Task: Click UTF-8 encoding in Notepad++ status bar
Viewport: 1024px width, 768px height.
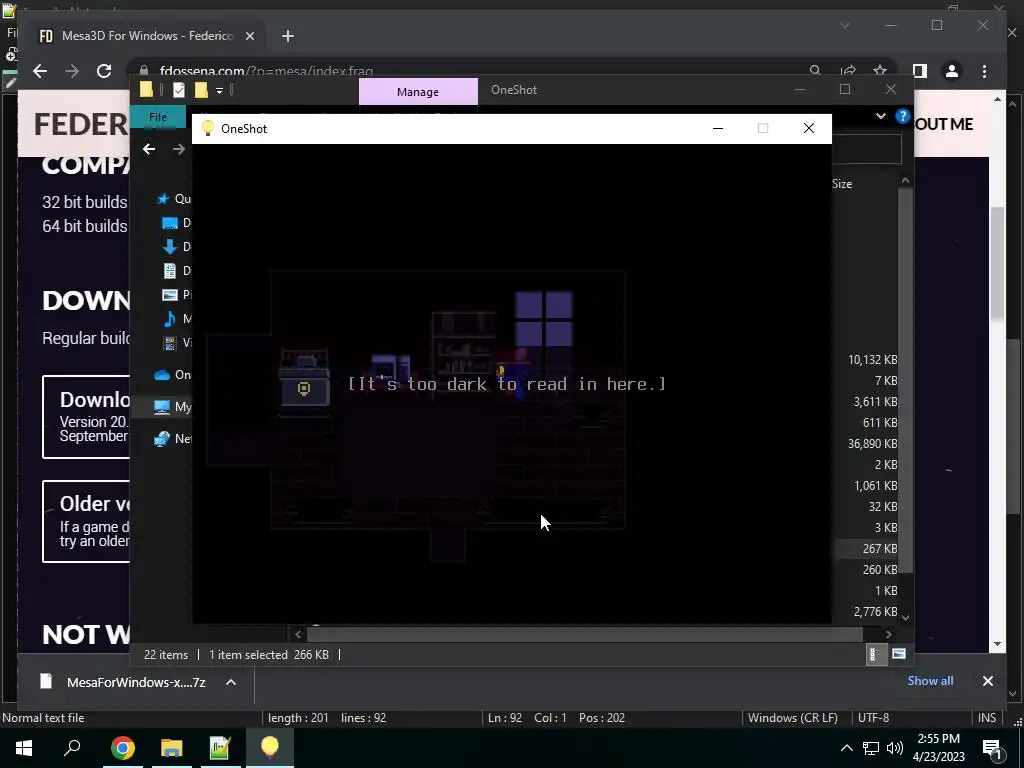Action: 873,718
